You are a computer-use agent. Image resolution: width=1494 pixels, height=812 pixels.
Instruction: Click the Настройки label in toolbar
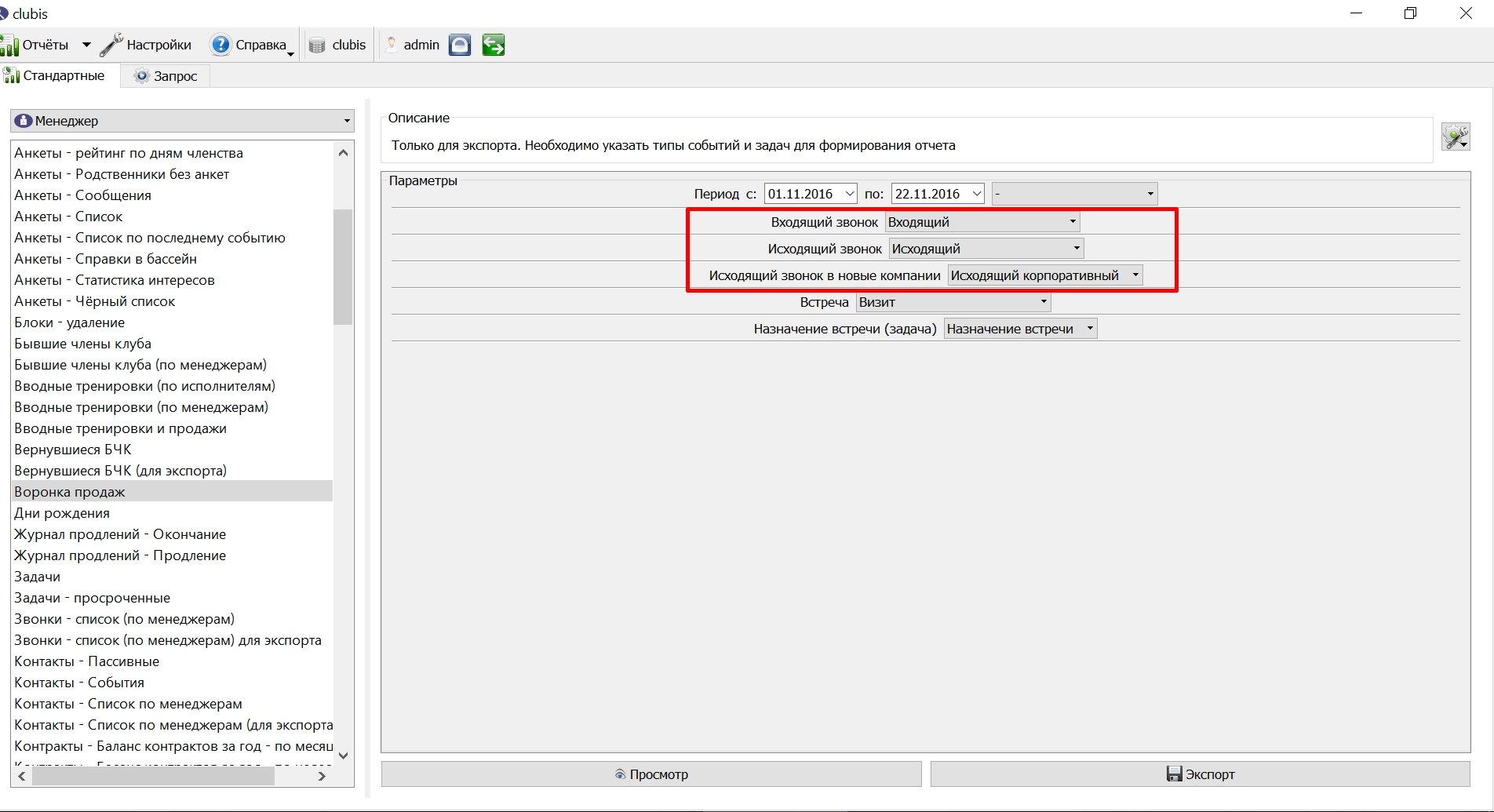click(x=159, y=45)
